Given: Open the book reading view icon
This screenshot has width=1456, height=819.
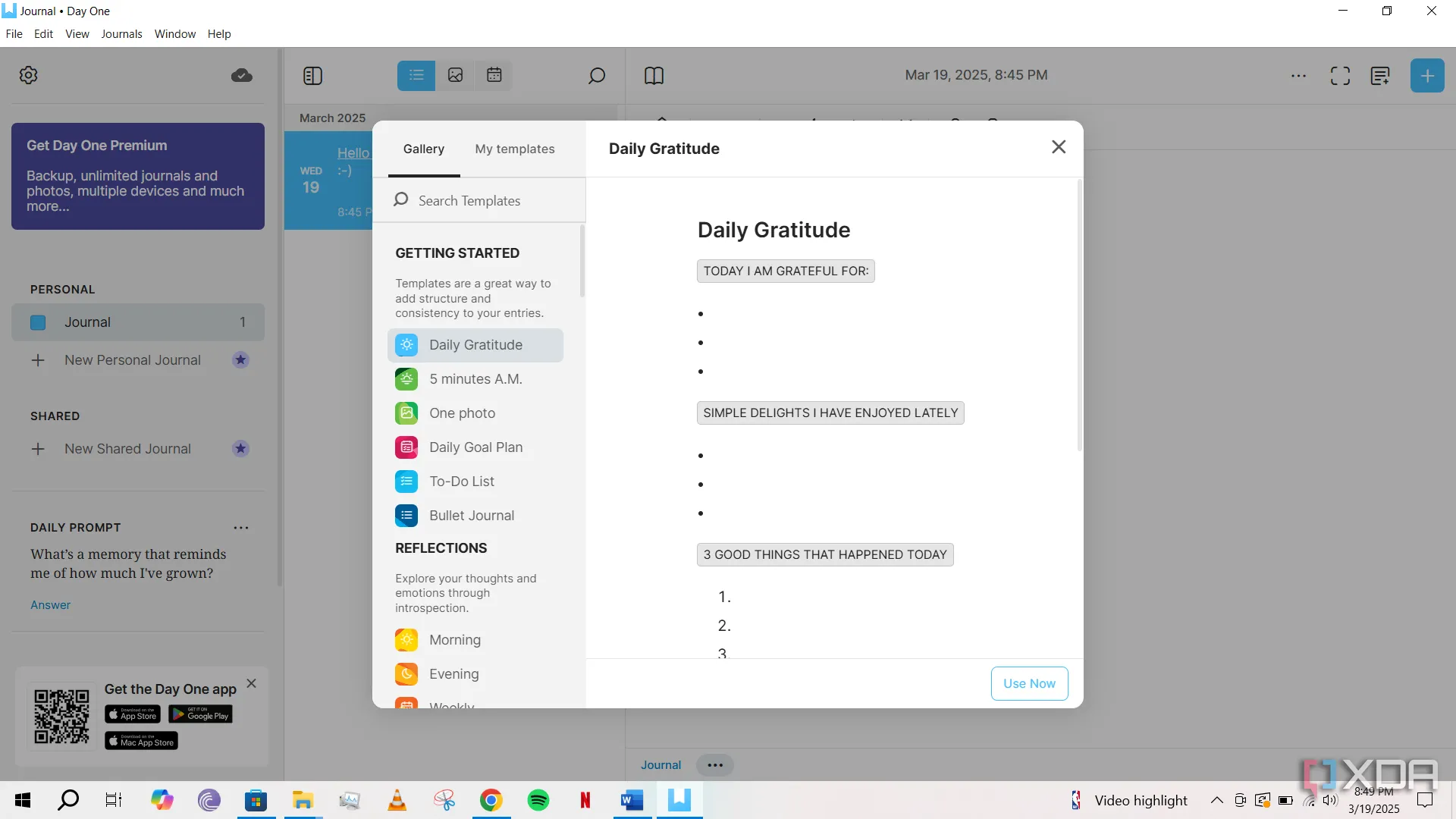Looking at the screenshot, I should (654, 76).
